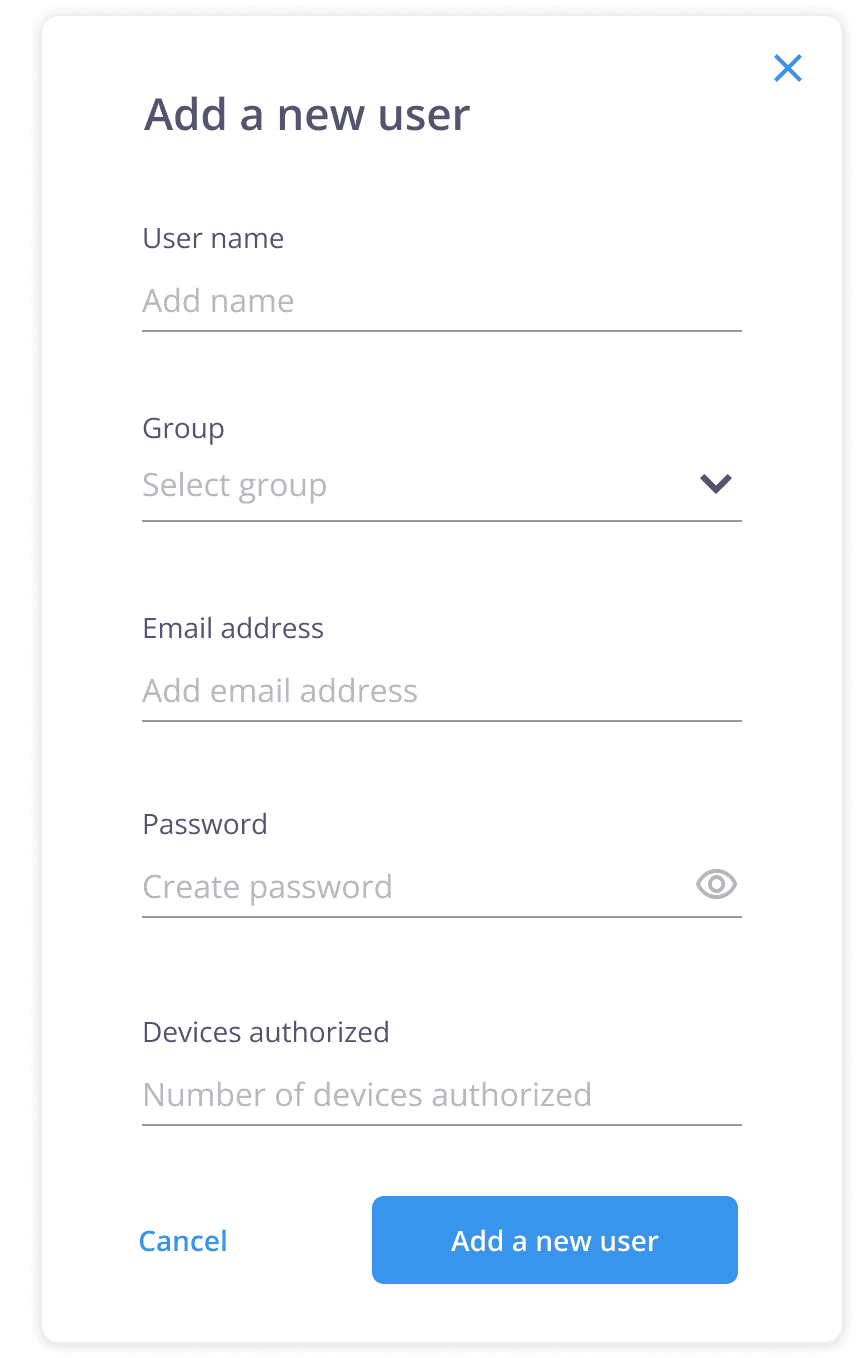Image resolution: width=858 pixels, height=1358 pixels.
Task: Click the Add a new user heading
Action: coord(307,115)
